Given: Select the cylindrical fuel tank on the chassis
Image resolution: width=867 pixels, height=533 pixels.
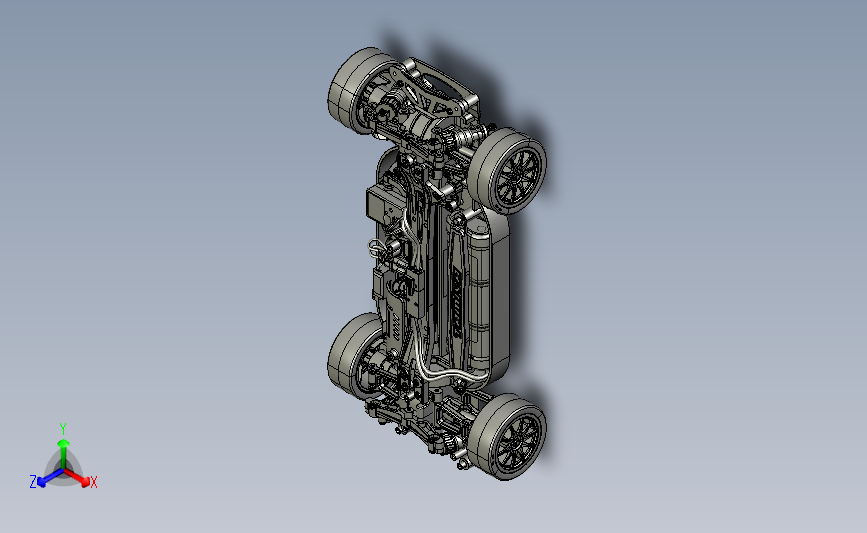Looking at the screenshot, I should (x=479, y=296).
